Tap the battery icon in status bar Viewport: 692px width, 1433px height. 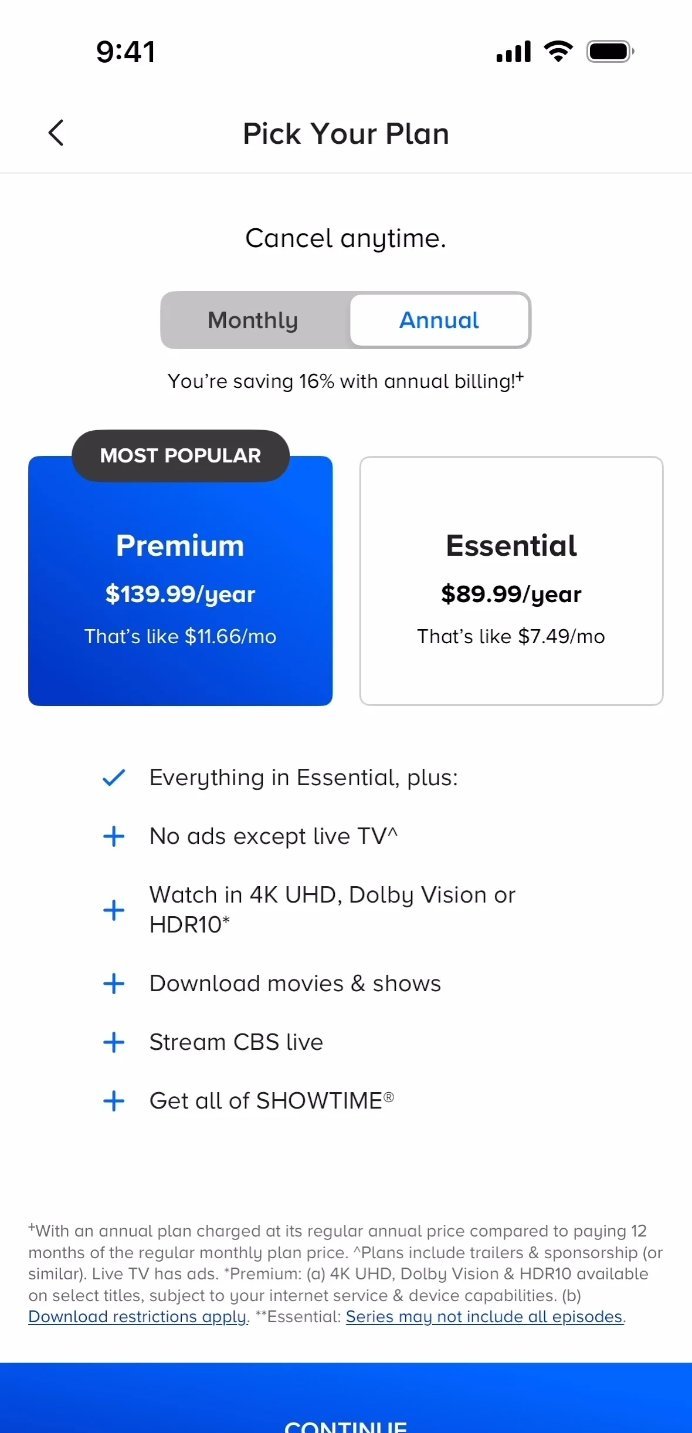[x=610, y=52]
